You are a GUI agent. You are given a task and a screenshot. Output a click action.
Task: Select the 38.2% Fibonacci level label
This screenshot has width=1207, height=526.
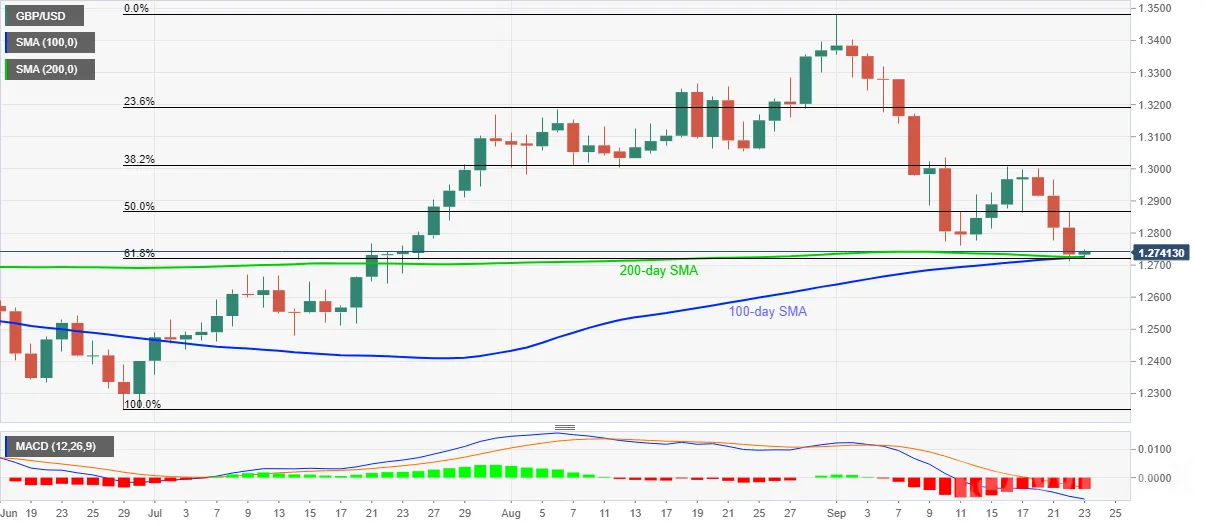point(138,159)
